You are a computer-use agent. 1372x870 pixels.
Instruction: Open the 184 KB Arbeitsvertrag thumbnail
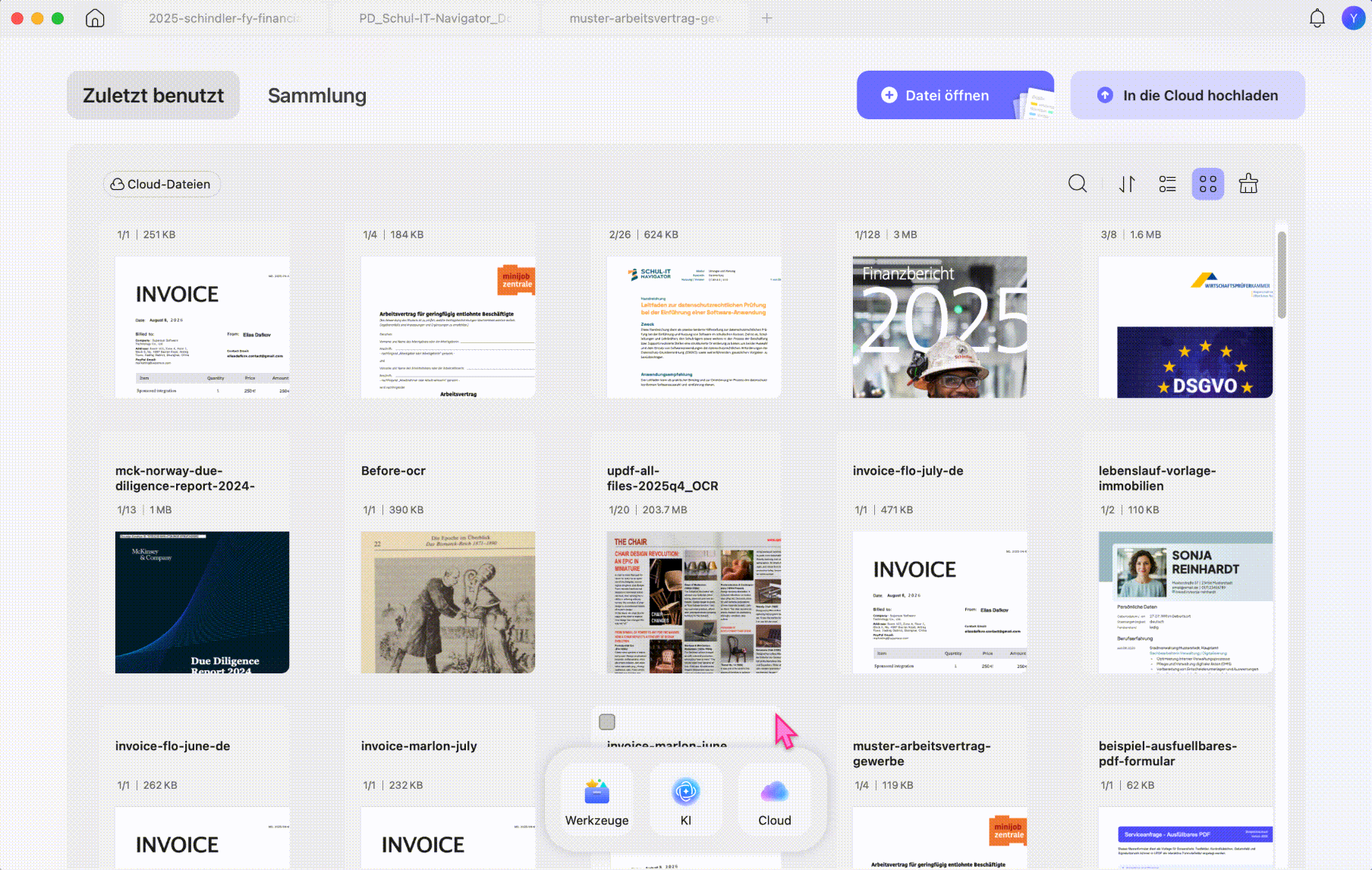click(x=448, y=327)
